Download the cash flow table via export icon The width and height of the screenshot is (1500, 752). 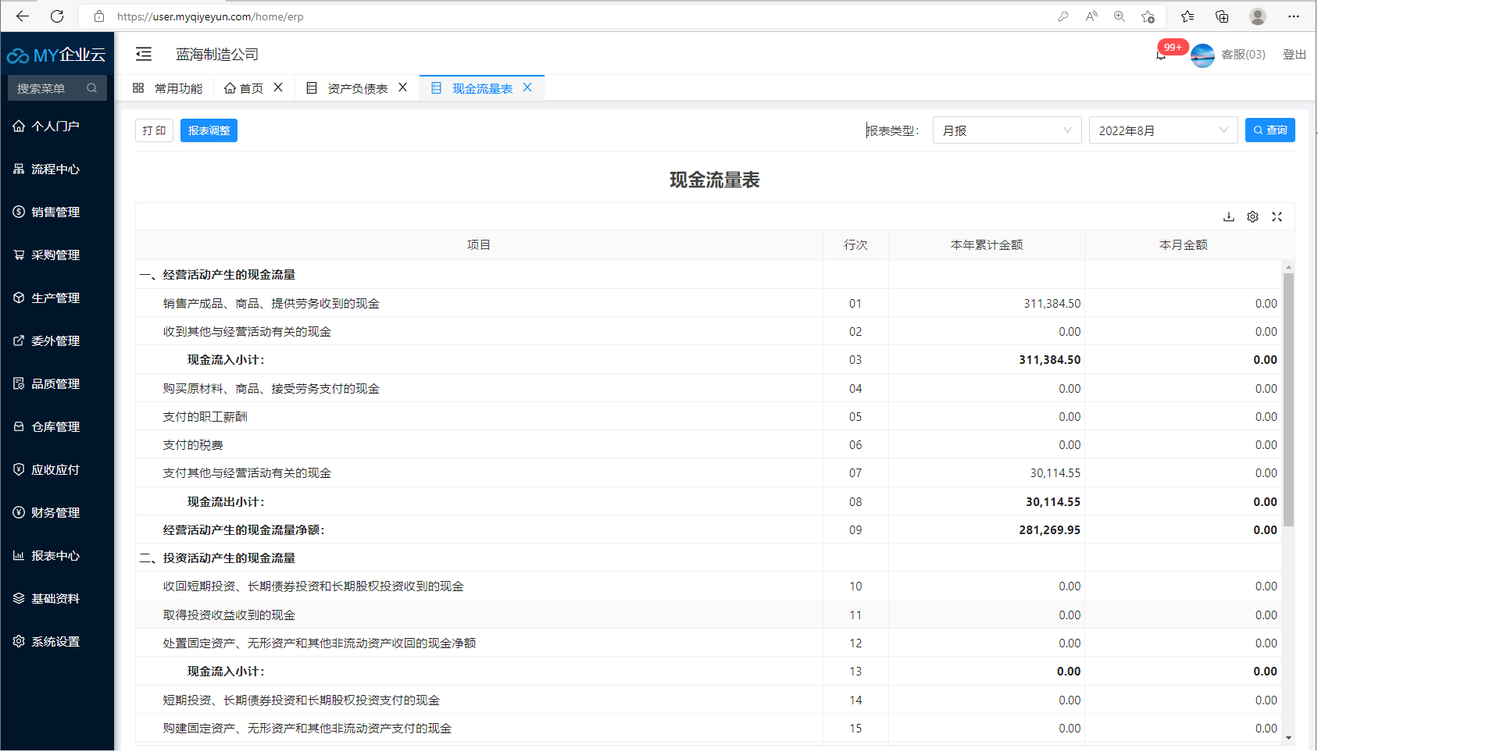click(x=1229, y=217)
